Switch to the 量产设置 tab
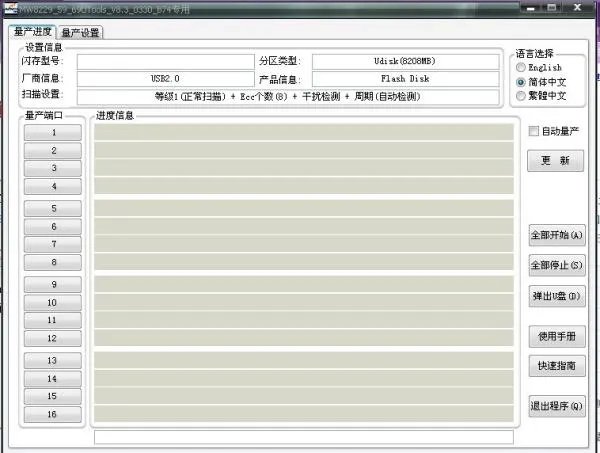Viewport: 600px width, 453px height. click(x=80, y=33)
